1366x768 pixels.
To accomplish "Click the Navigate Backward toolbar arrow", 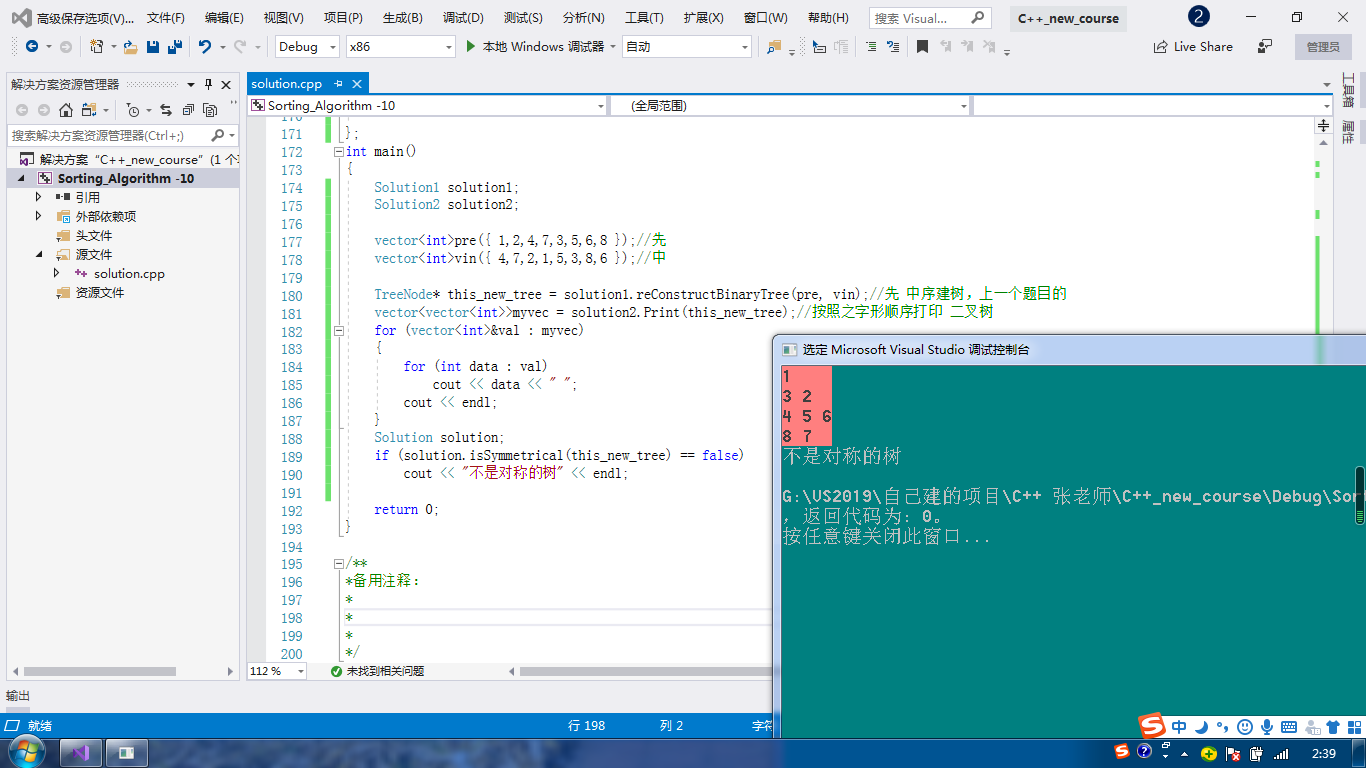I will [x=32, y=47].
